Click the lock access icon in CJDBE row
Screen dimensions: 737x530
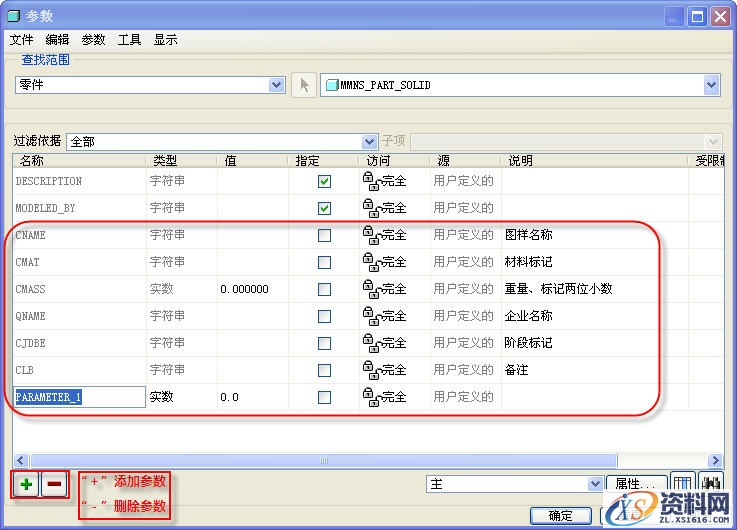pos(370,343)
